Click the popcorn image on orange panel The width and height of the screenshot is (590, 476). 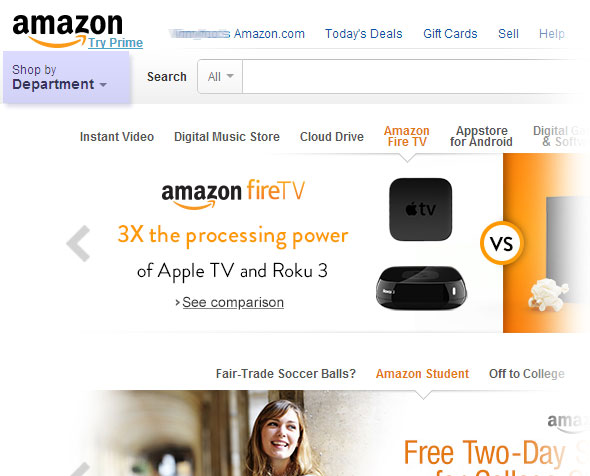[x=548, y=294]
